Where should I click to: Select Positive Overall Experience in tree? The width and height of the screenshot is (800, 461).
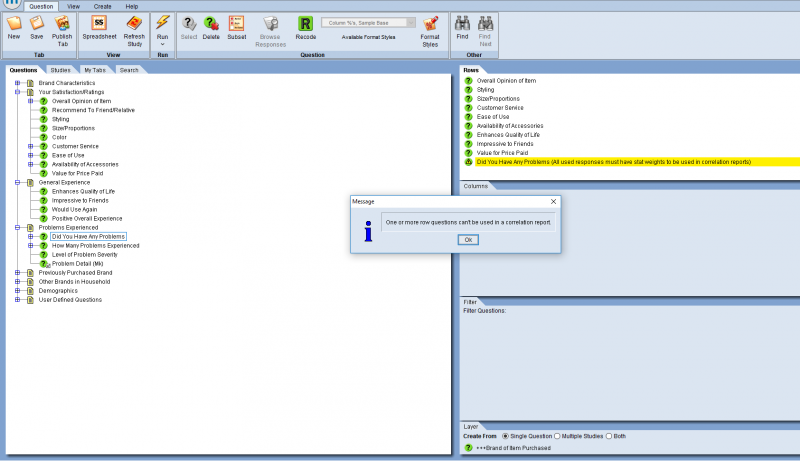pos(87,219)
